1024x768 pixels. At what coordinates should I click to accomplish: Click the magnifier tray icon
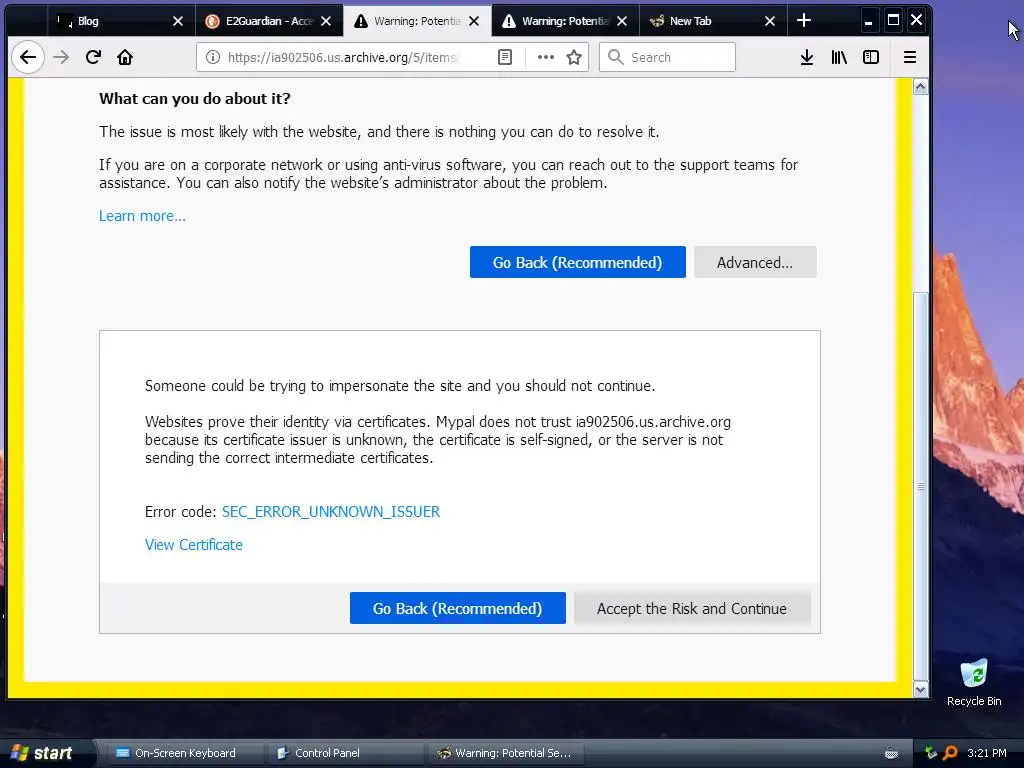[x=950, y=753]
